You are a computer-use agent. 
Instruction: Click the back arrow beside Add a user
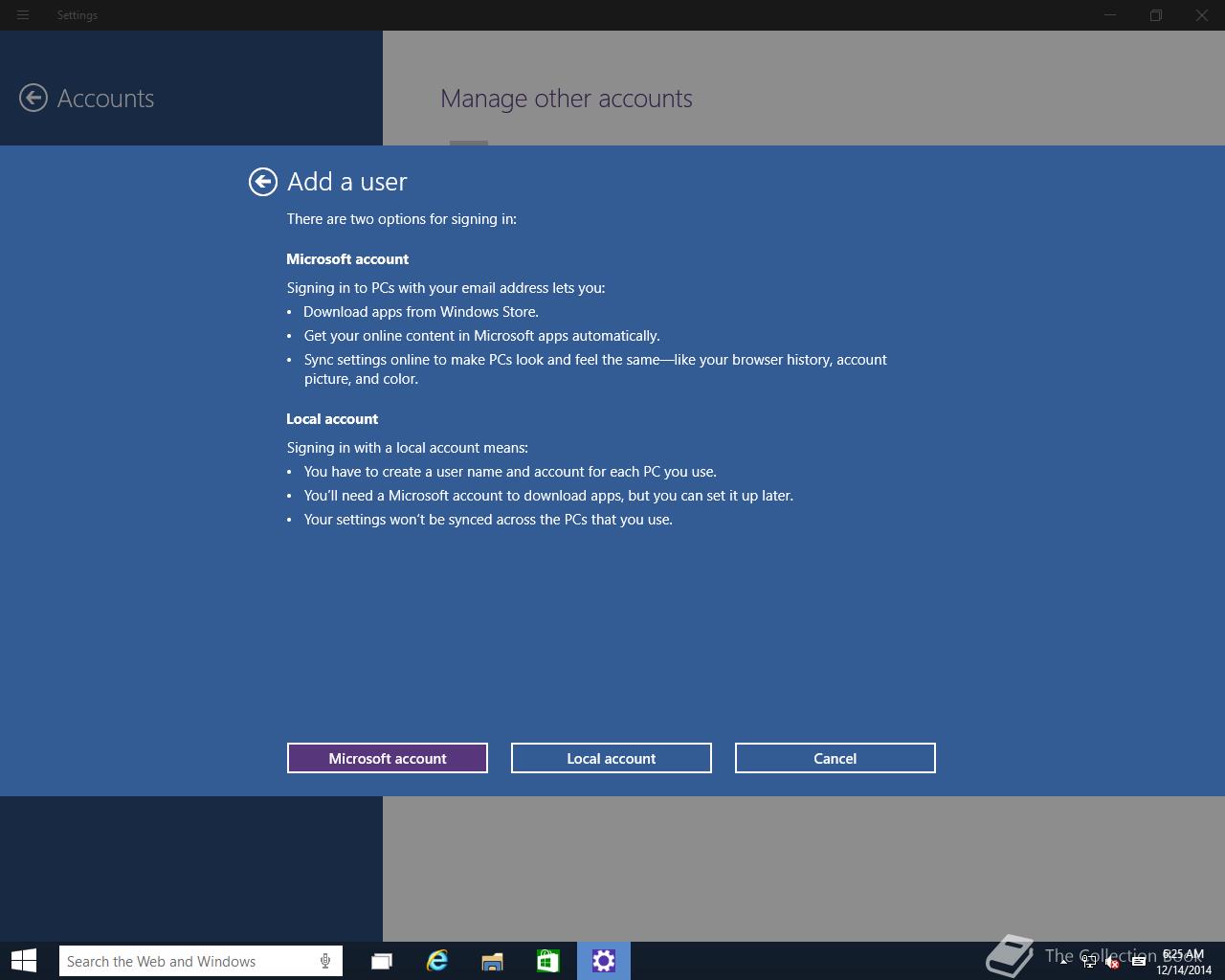click(263, 182)
